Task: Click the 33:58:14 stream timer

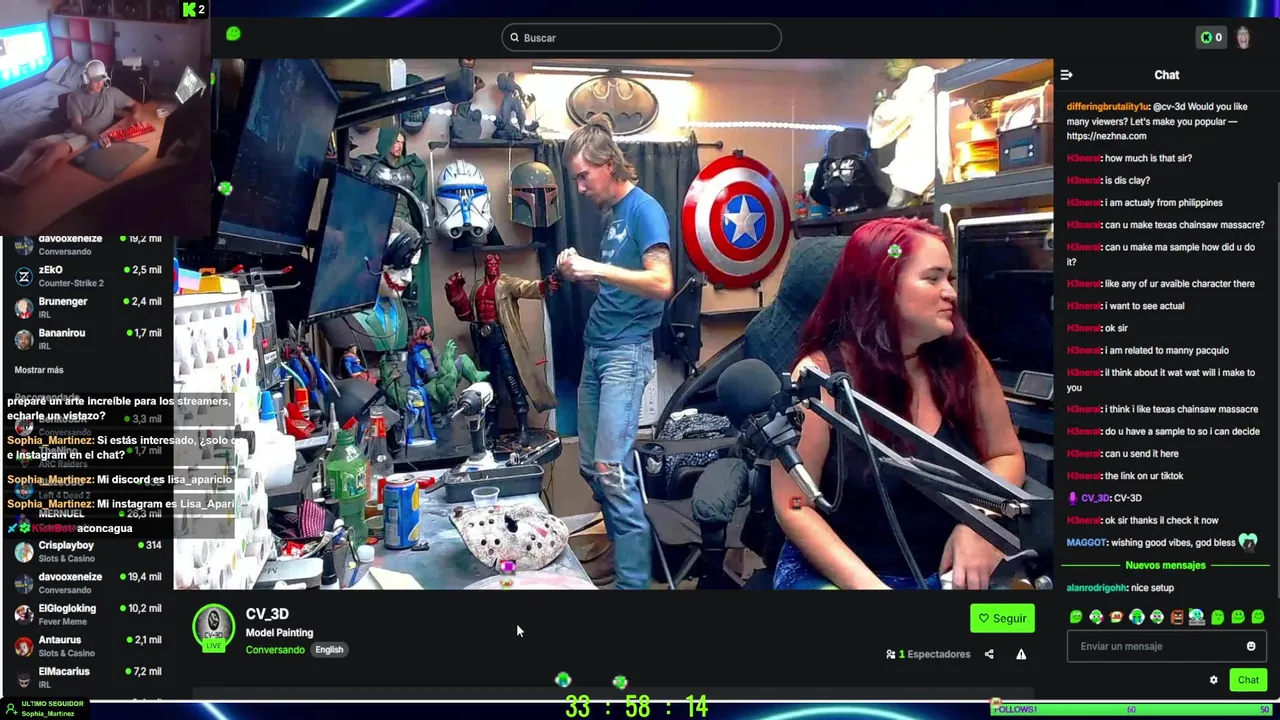Action: click(637, 707)
